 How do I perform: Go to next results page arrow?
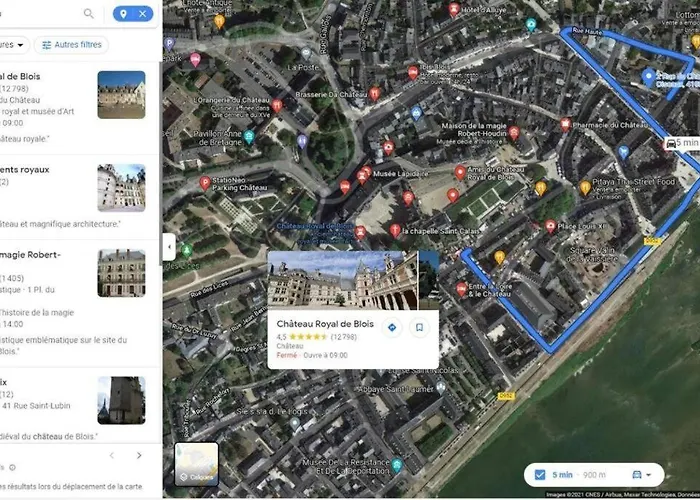point(139,455)
